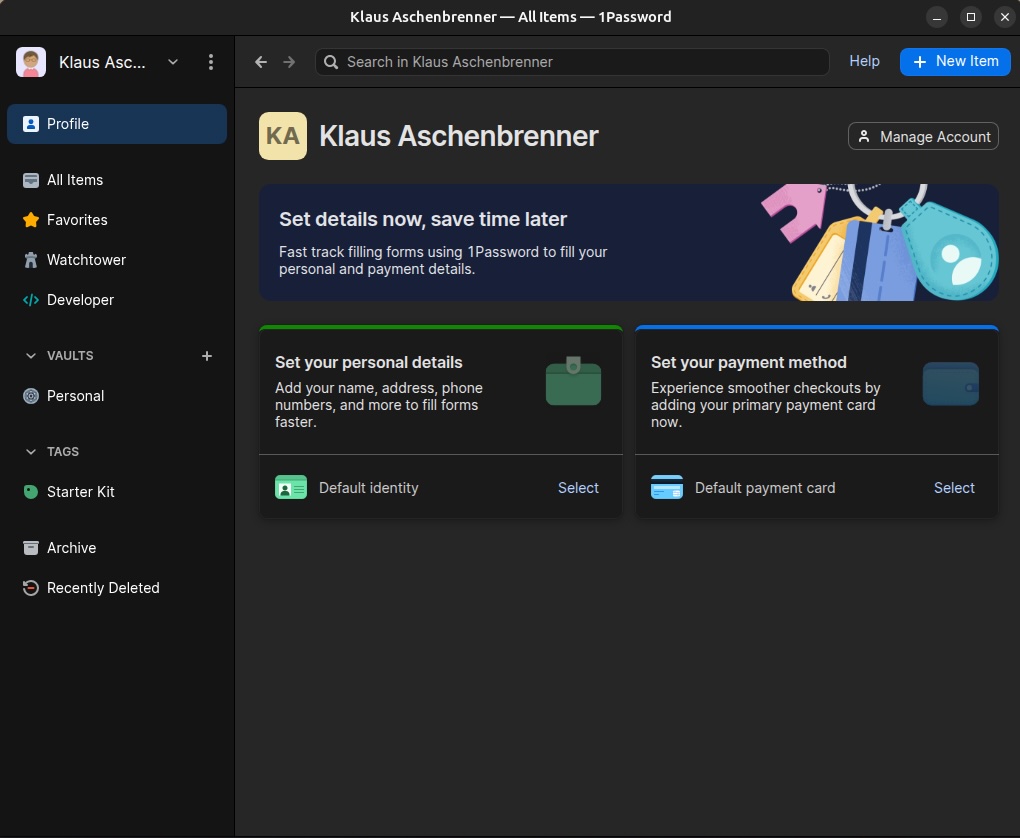Click the blue wallet payment method illustration
This screenshot has width=1020, height=838.
click(x=950, y=384)
